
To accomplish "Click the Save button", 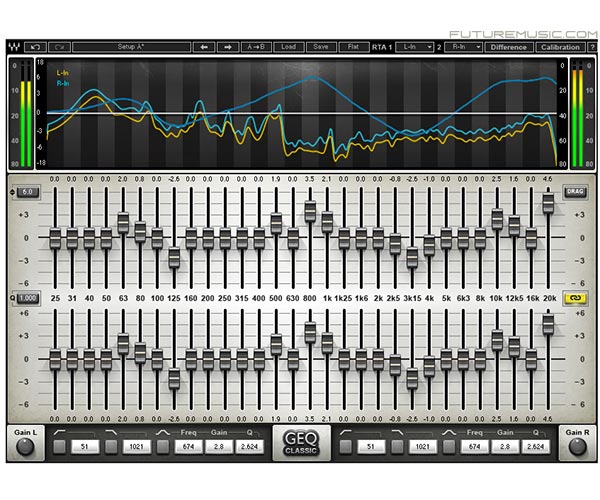I will [x=321, y=47].
